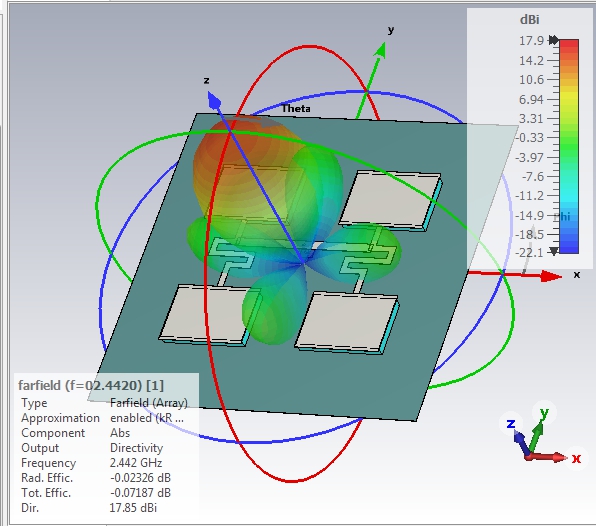596x526 pixels.
Task: Click the blue z-axis arrowhead
Action: pos(214,100)
